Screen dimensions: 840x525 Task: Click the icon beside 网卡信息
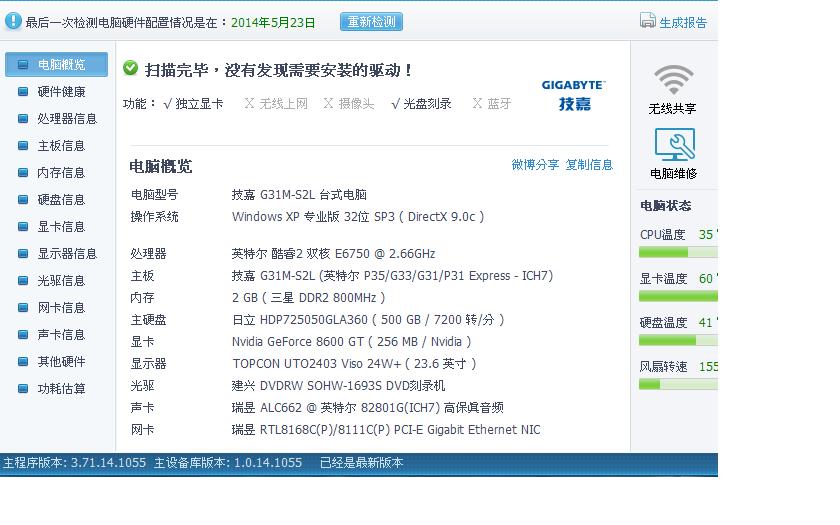click(23, 308)
